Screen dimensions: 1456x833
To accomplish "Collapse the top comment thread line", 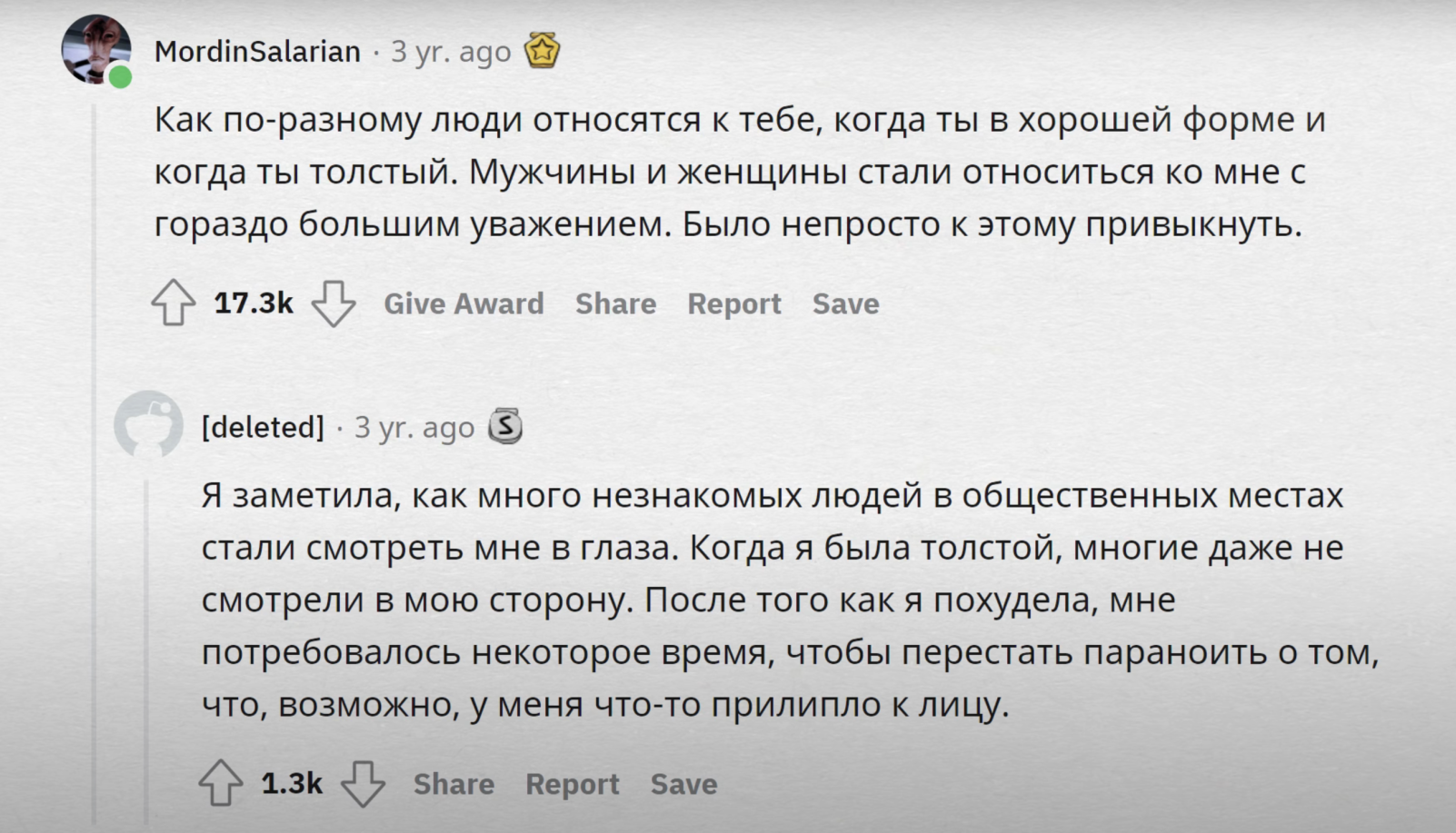I will (x=95, y=463).
